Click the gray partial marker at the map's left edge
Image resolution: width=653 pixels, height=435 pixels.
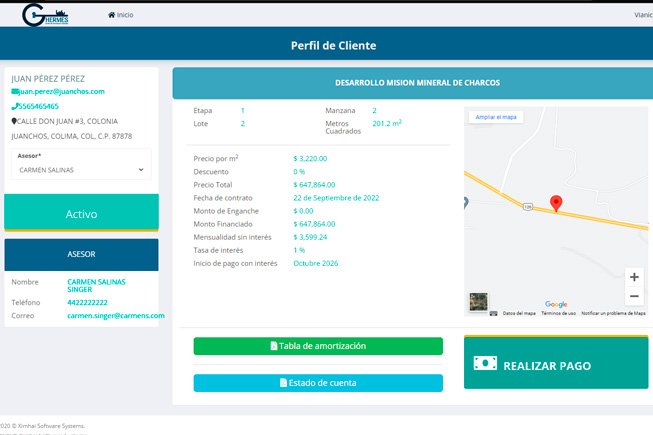[466, 203]
